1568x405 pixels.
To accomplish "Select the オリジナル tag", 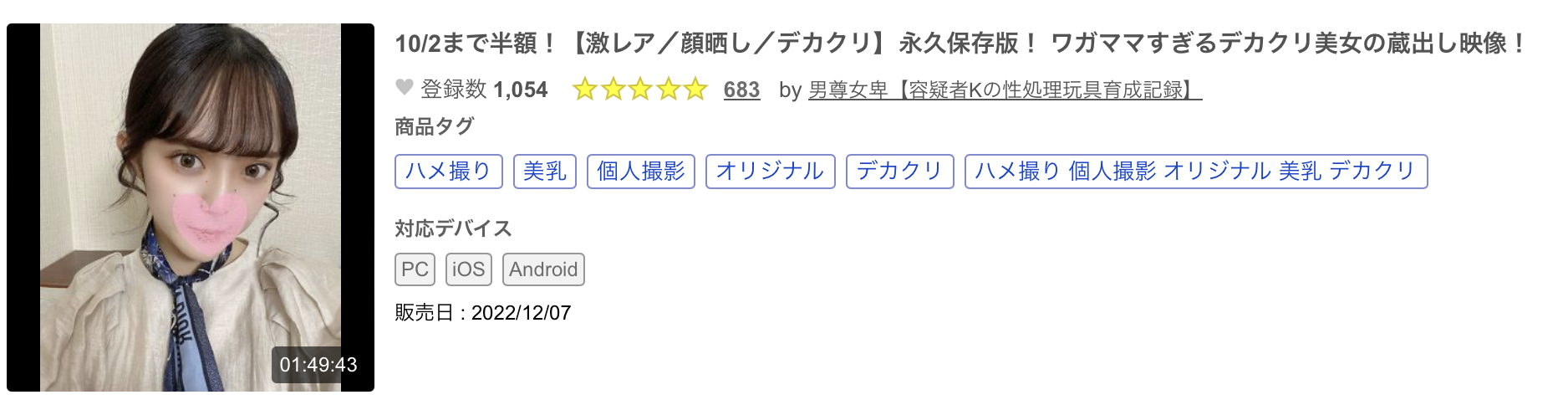I will tap(770, 172).
